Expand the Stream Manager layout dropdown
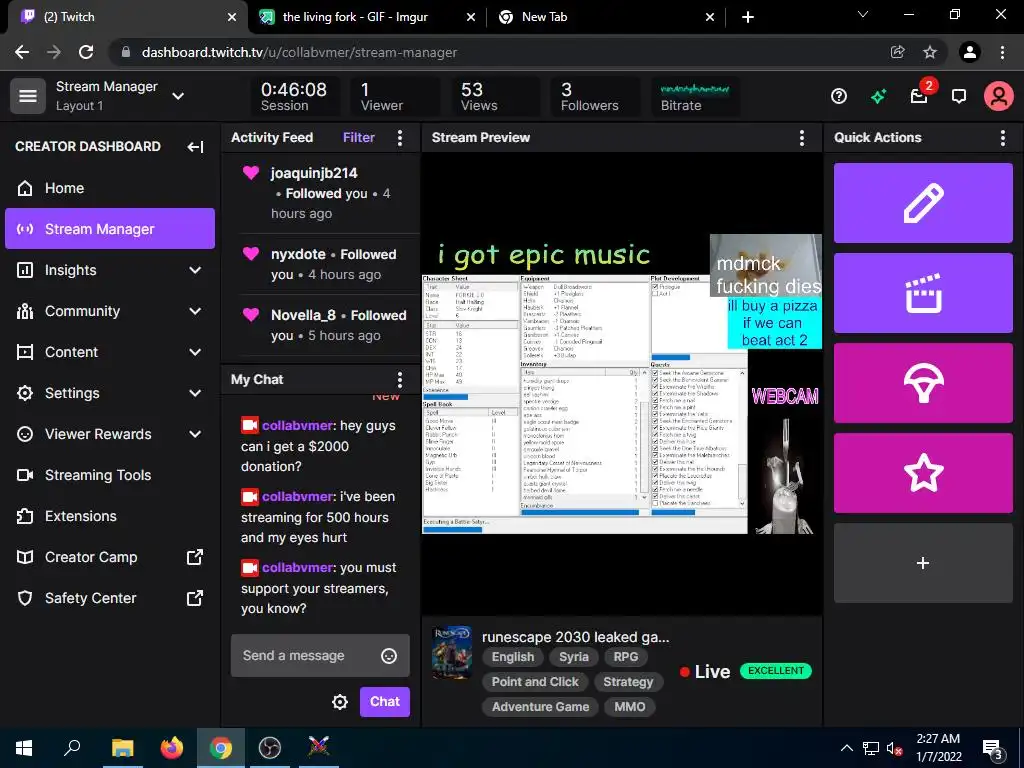Viewport: 1024px width, 768px height. tap(178, 96)
